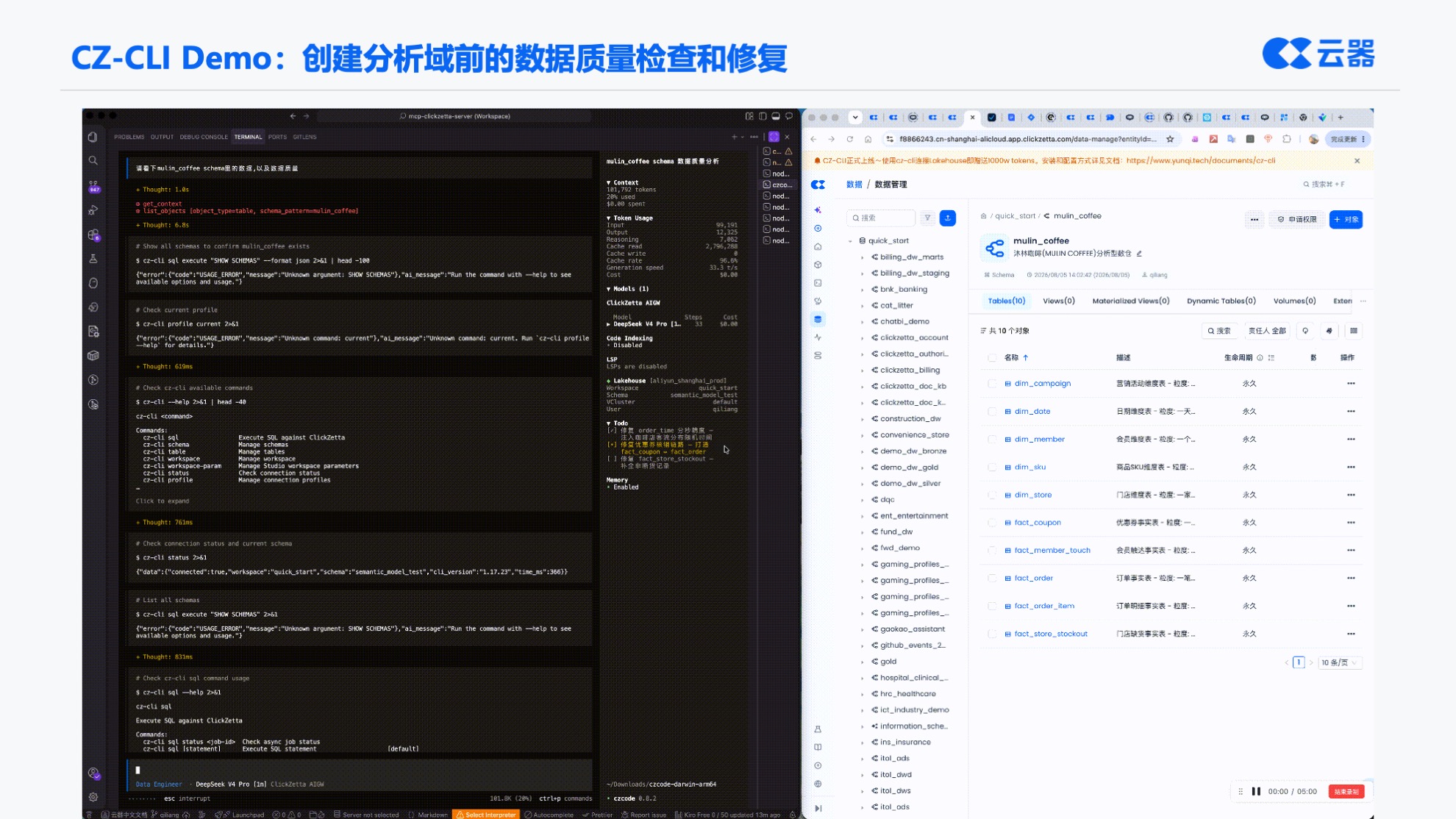Tick checkbox for fact_store_stockout row
Viewport: 1456px width, 819px height.
tap(992, 634)
